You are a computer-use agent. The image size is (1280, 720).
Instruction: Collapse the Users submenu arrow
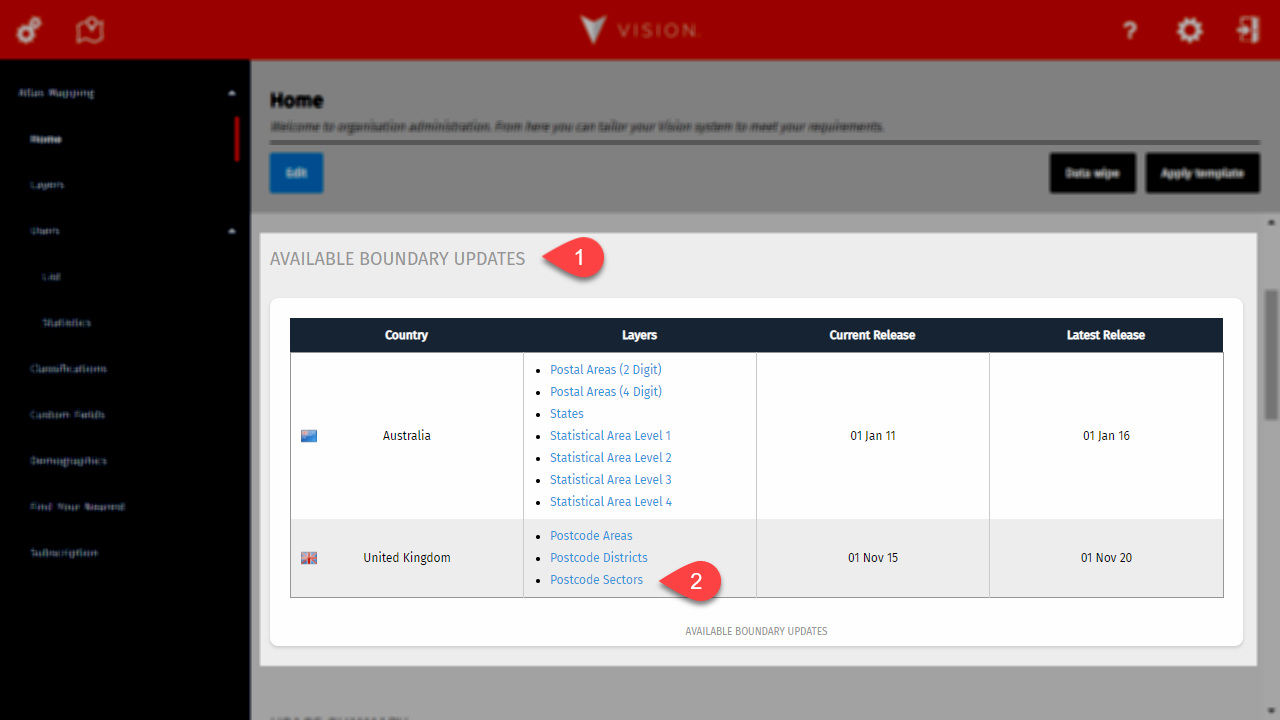[232, 231]
